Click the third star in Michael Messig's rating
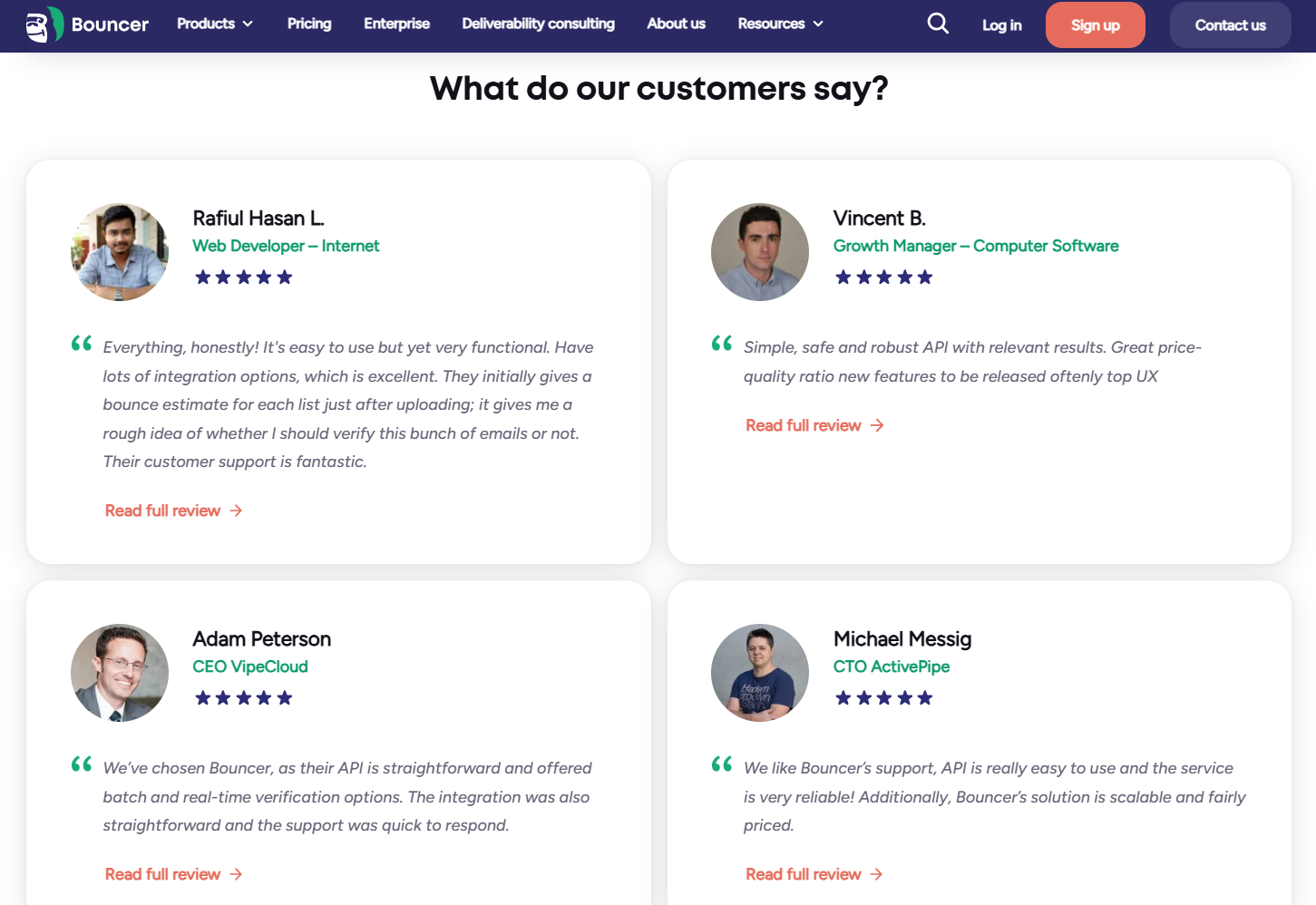 884,697
